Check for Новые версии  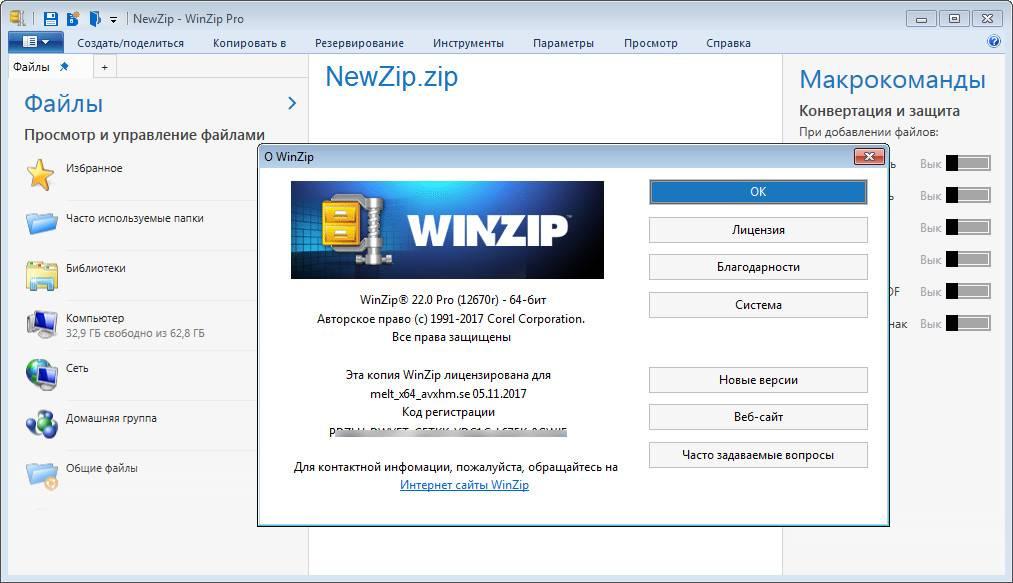pyautogui.click(x=758, y=380)
